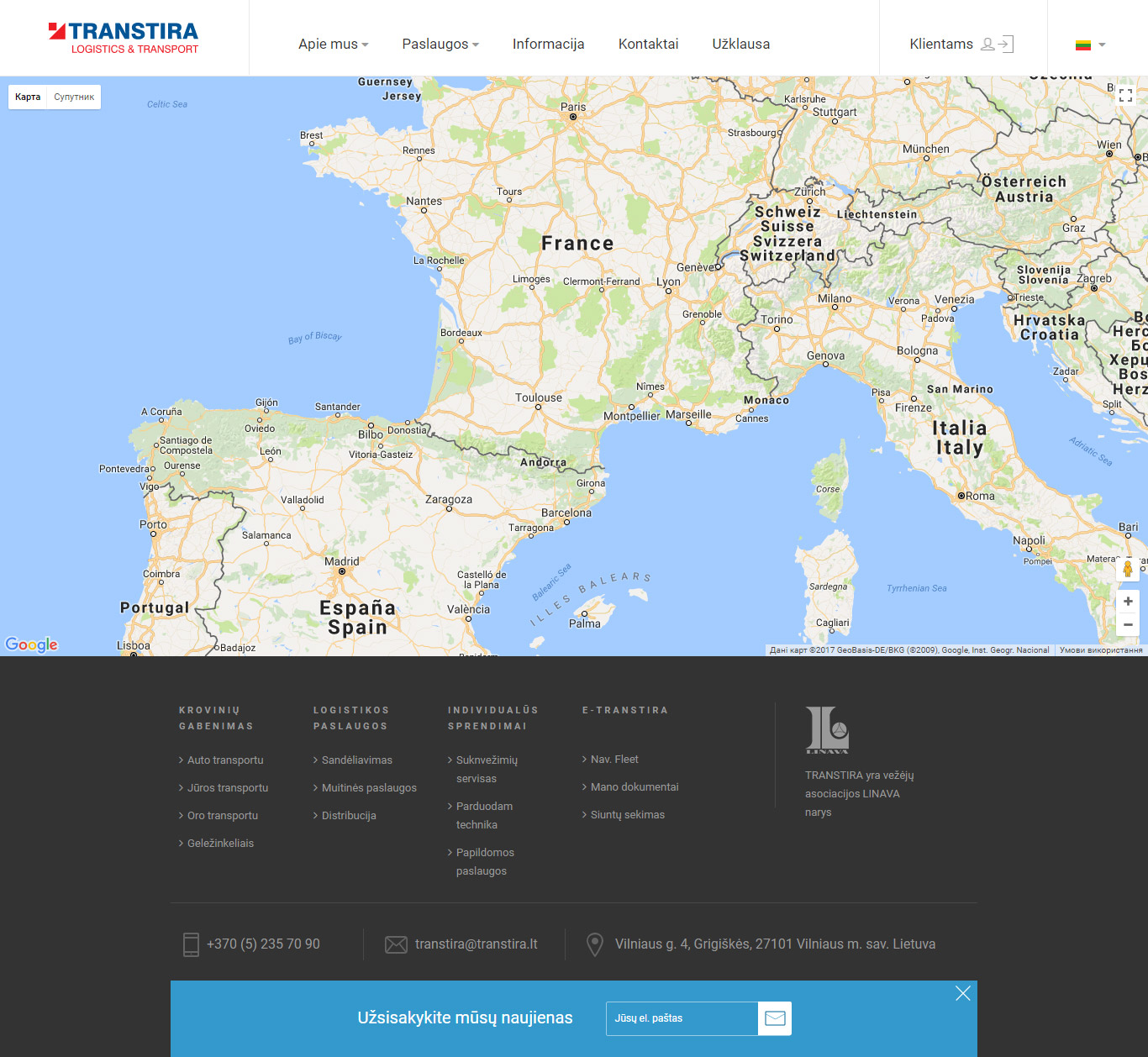Click the Klientams login icon
1148x1057 pixels.
pos(997,44)
